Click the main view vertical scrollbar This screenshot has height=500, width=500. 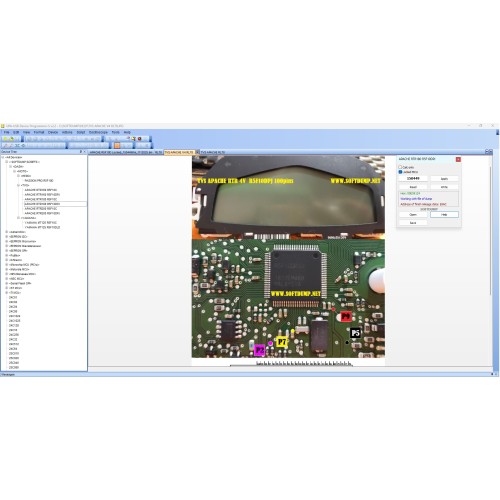490,230
